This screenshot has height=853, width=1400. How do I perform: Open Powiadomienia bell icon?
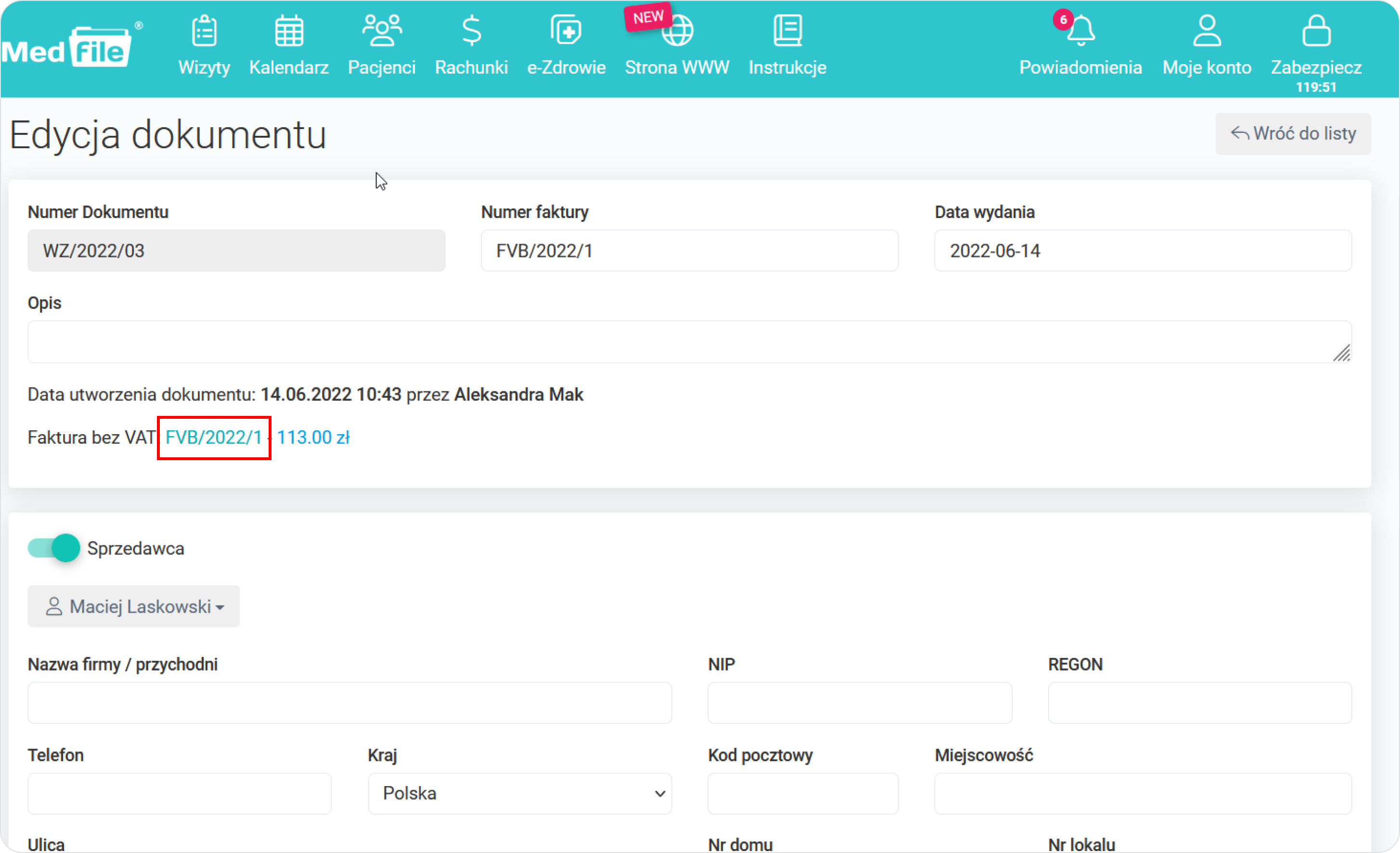1080,31
